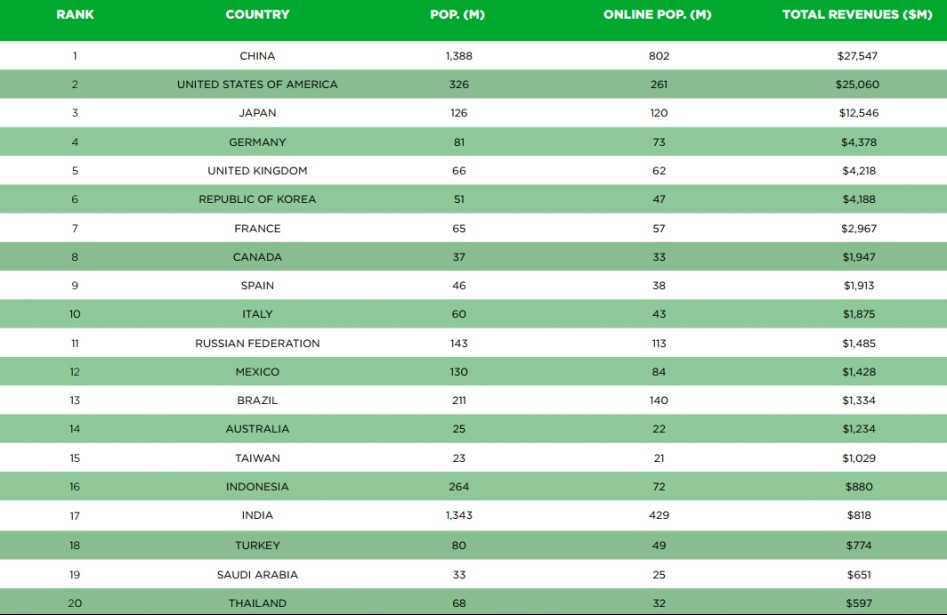This screenshot has height=615, width=947.
Task: Click the $1,029 Taiwan revenue cell
Action: (857, 458)
